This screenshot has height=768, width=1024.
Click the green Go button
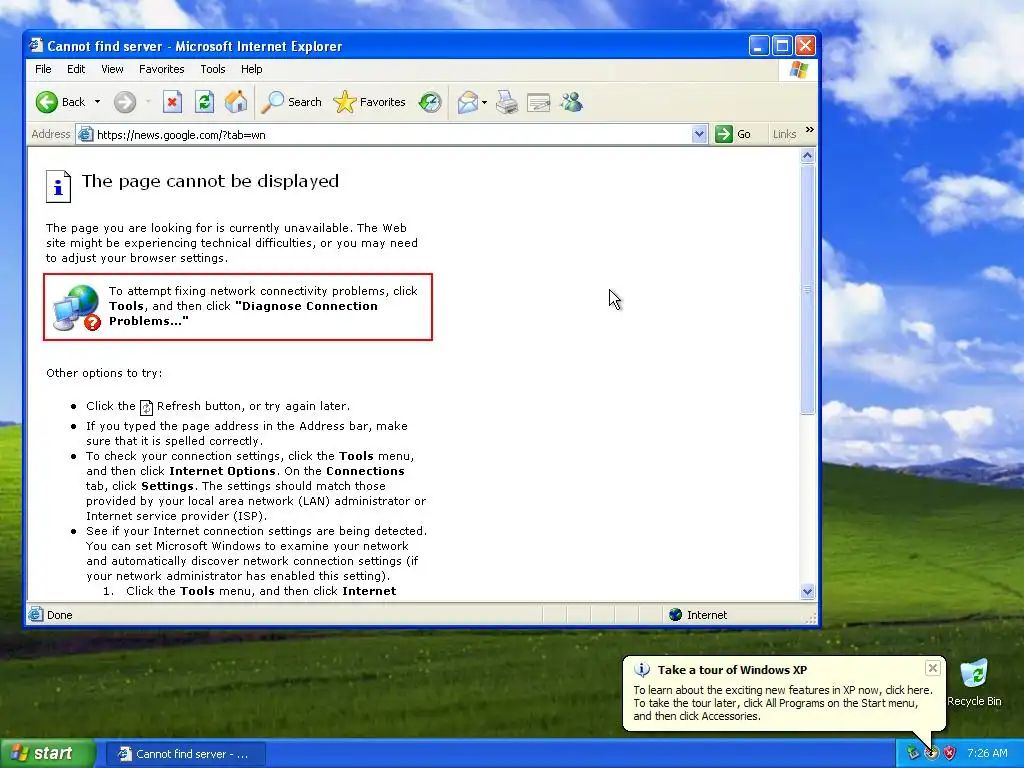pyautogui.click(x=733, y=135)
